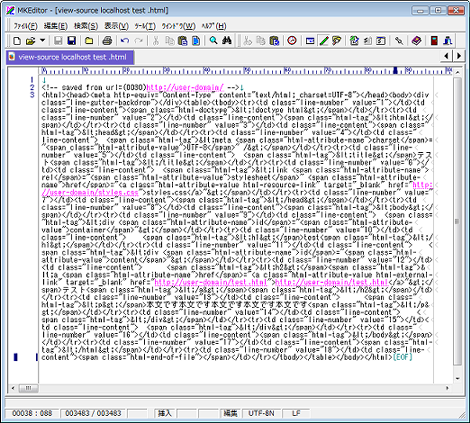Open the ウィンドウ(W) menu
Image resolution: width=470 pixels, height=423 pixels.
point(178,26)
